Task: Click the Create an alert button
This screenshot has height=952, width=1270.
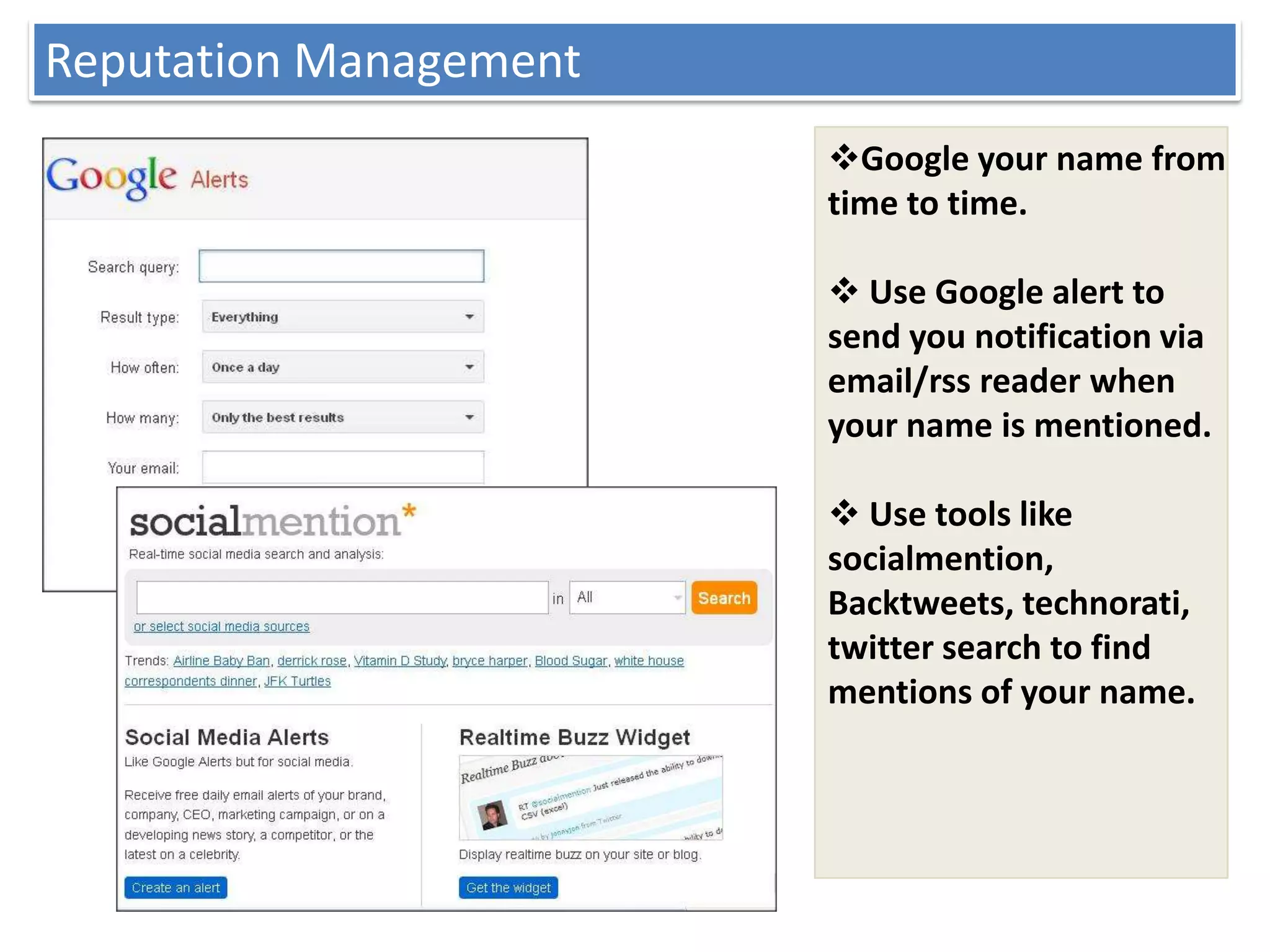Action: coord(176,888)
